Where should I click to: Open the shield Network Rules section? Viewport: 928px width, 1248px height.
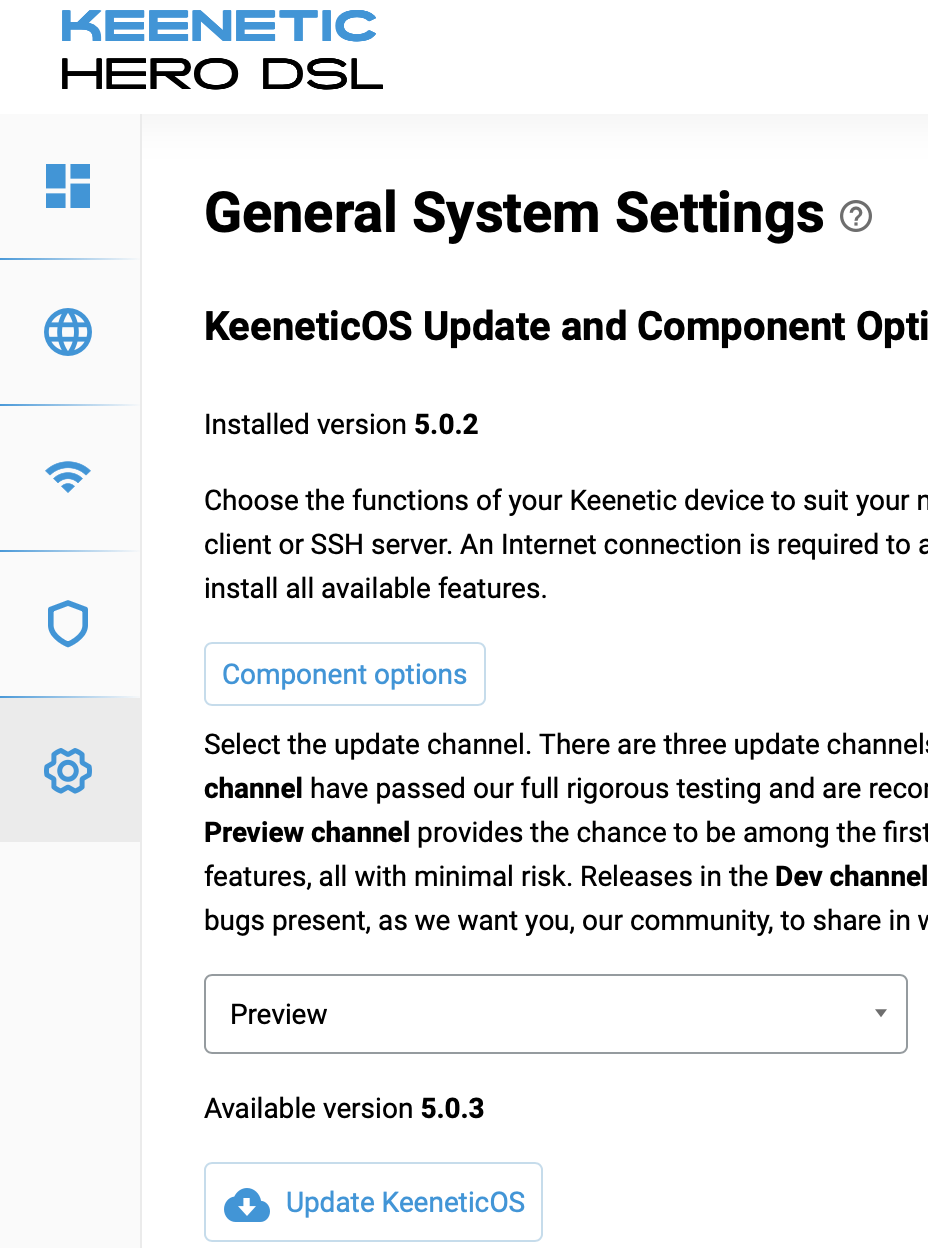[68, 624]
